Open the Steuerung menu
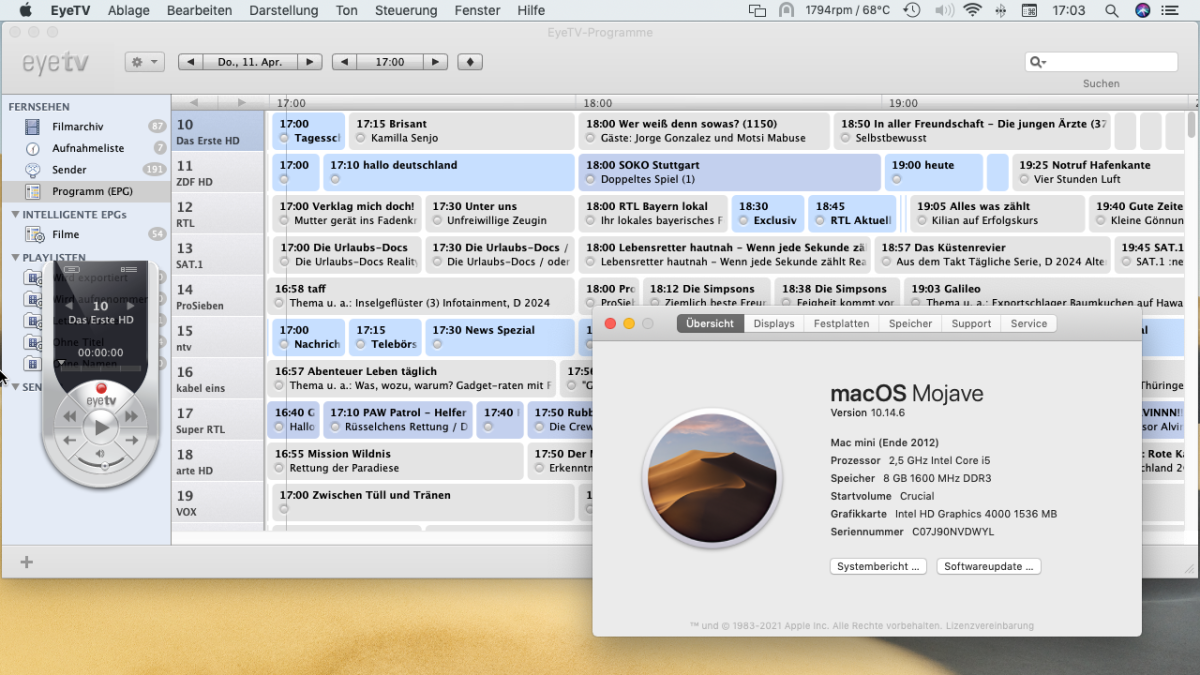 point(406,10)
